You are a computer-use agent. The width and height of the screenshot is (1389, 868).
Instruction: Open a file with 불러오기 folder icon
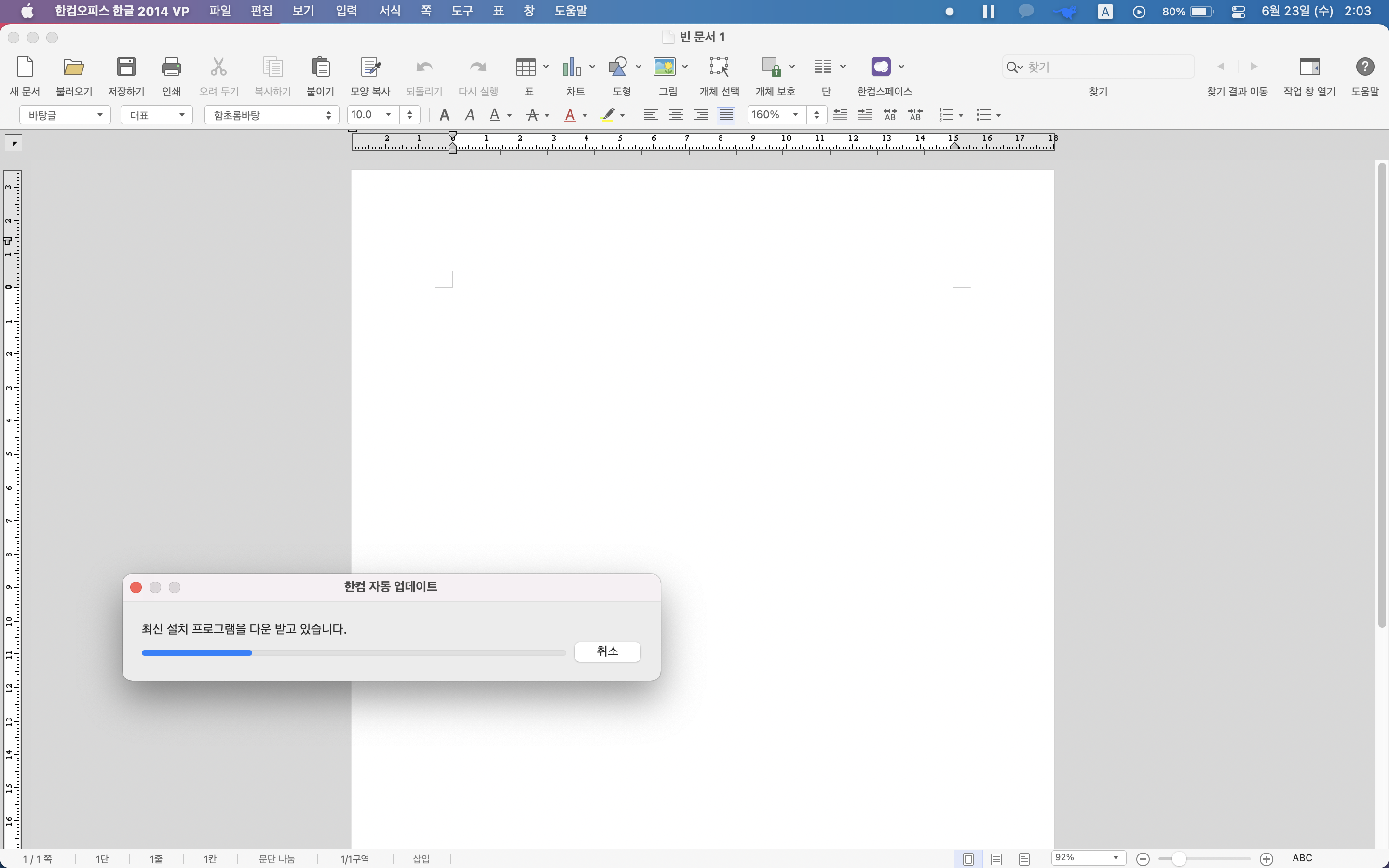(x=73, y=67)
